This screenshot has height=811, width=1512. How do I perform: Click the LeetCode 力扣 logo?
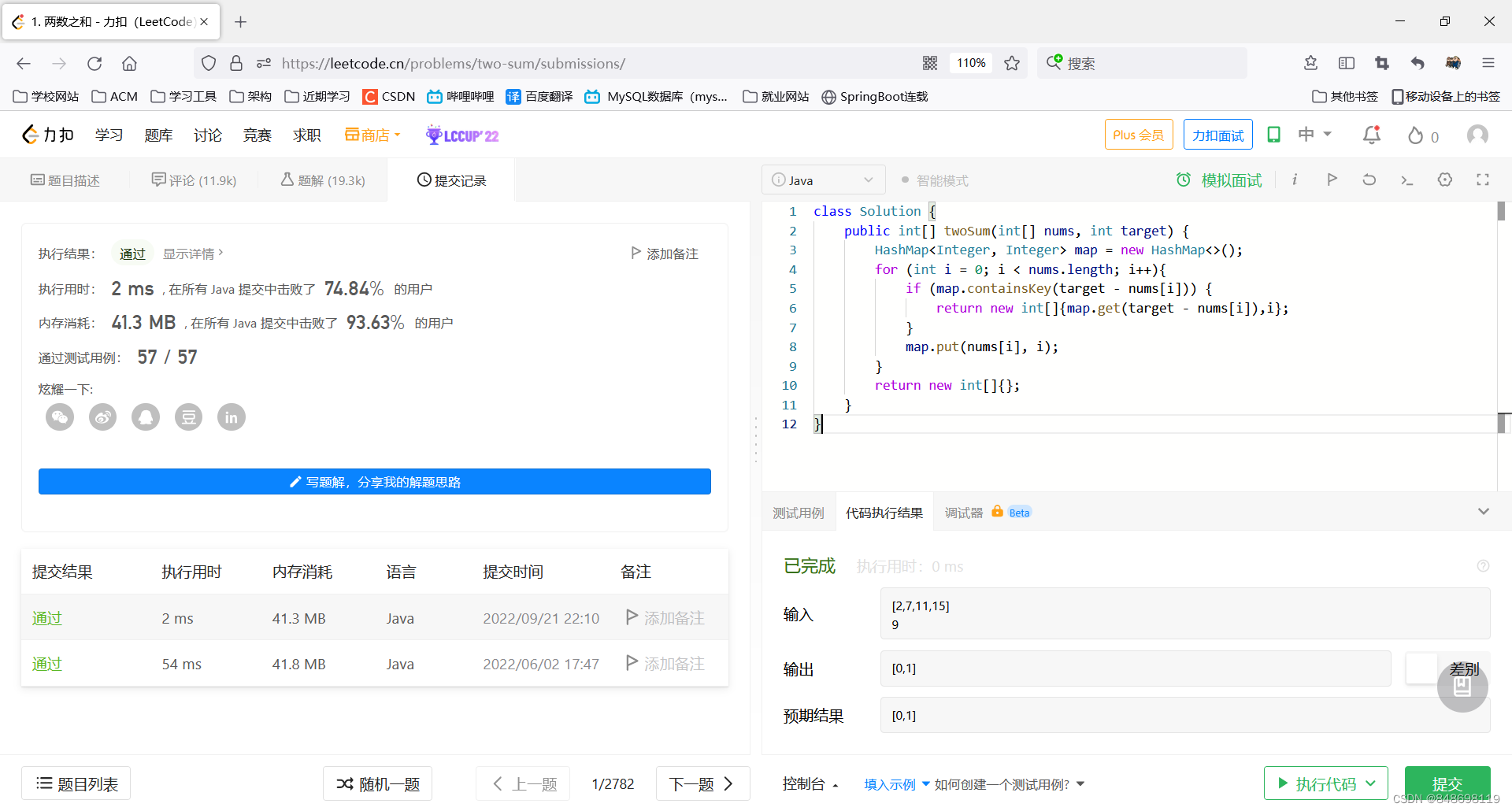pos(47,135)
